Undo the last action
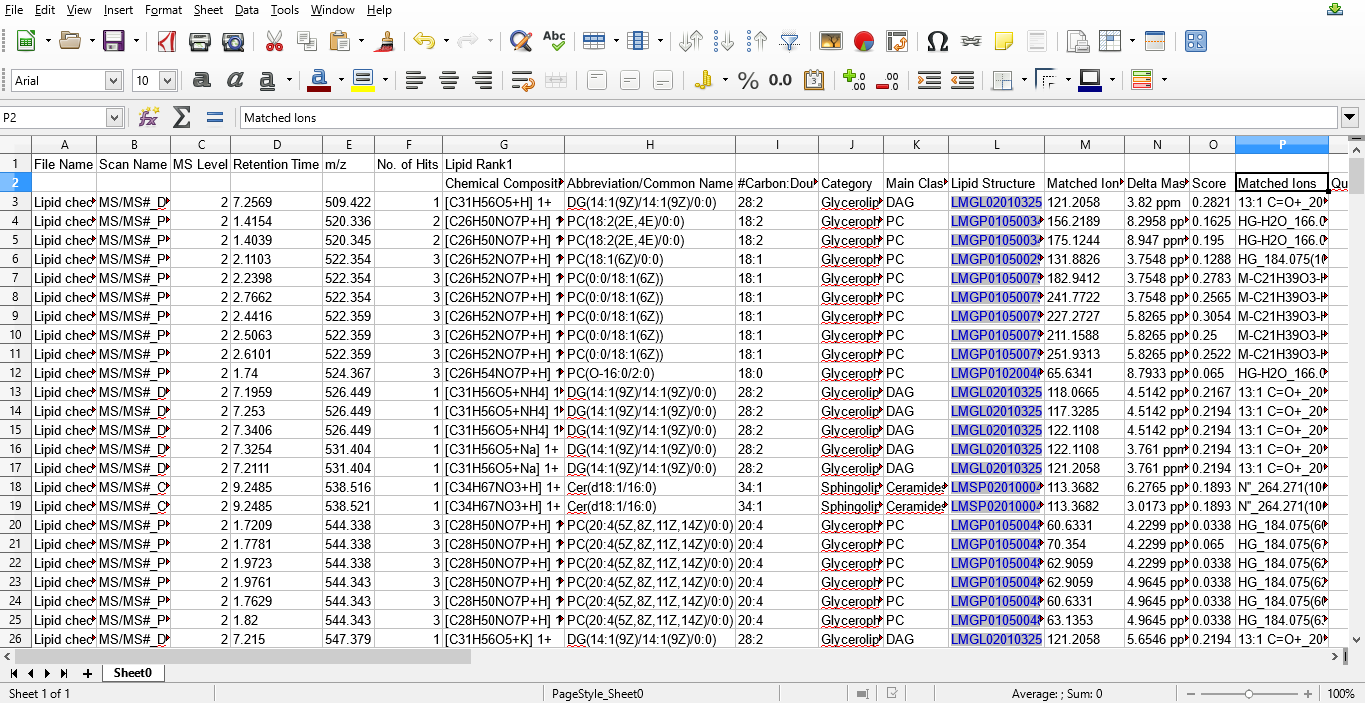 pos(424,41)
